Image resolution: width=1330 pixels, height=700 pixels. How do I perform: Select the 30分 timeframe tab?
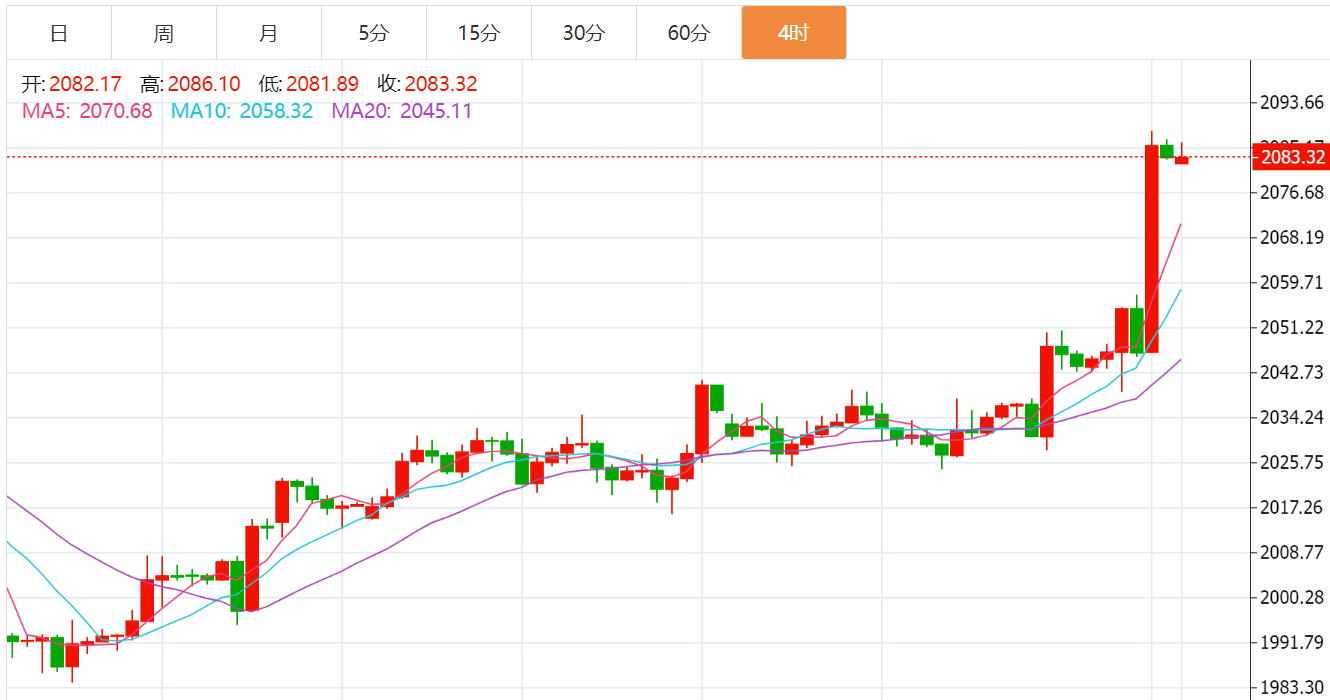584,33
